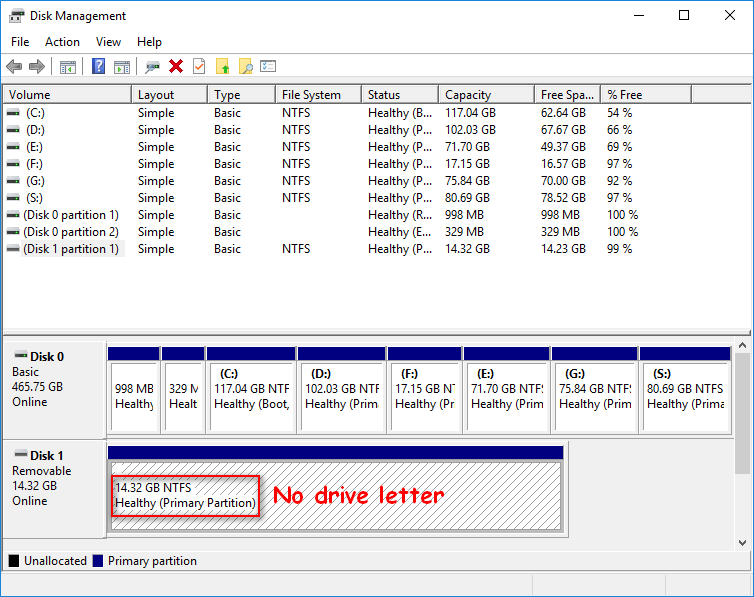Viewport: 754px width, 597px height.
Task: Select the (C:) volume row in list
Action: click(36, 113)
